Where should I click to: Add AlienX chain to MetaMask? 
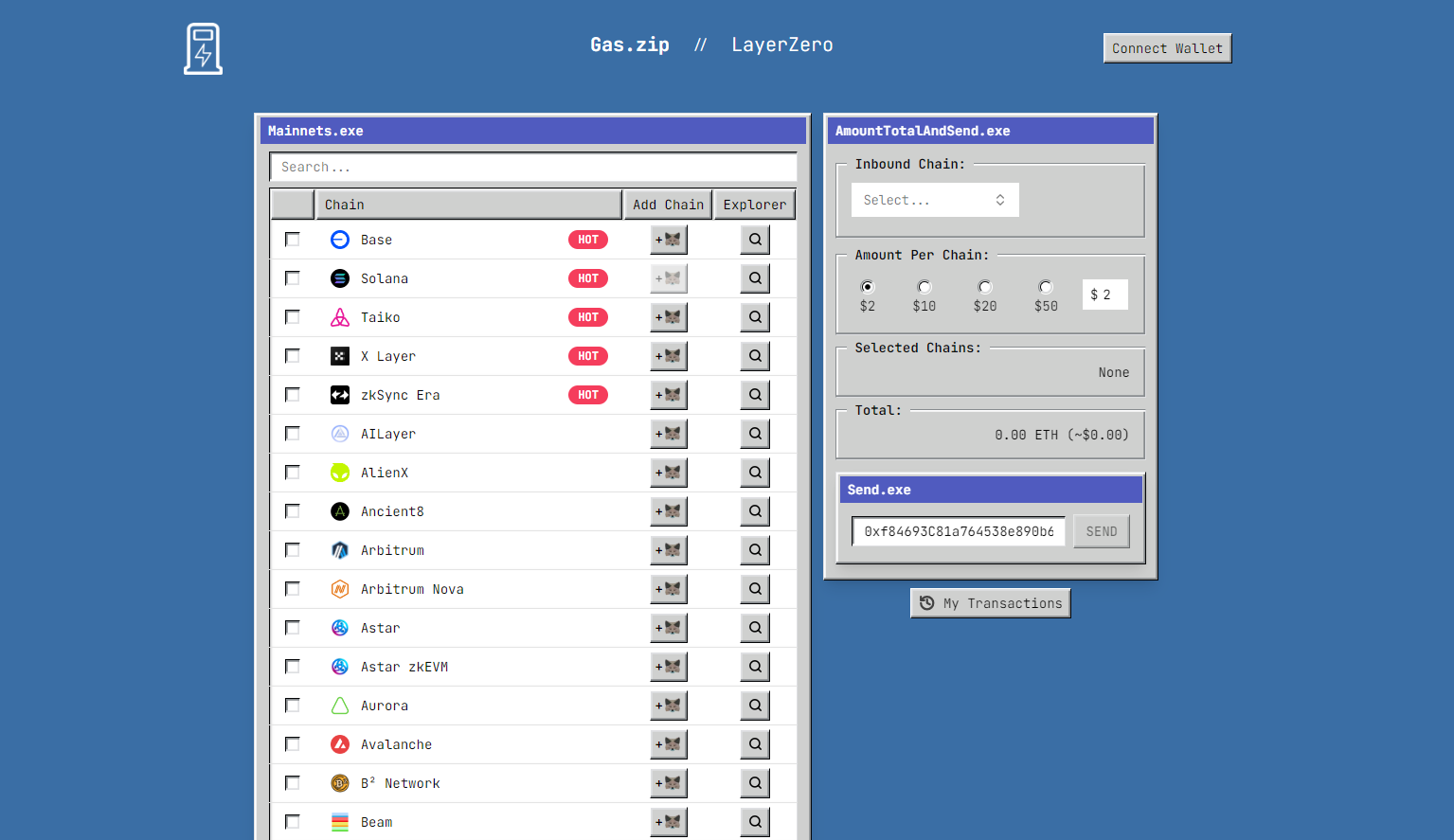click(668, 473)
